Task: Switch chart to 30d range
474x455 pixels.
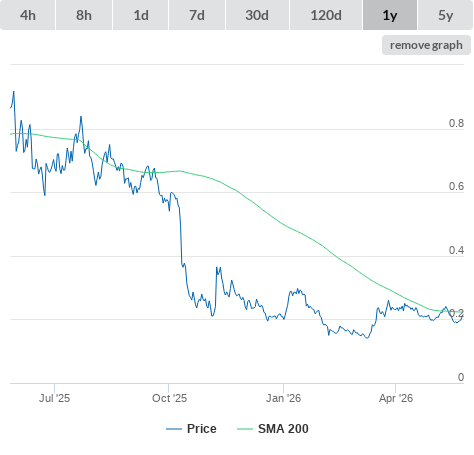Action: pos(257,15)
